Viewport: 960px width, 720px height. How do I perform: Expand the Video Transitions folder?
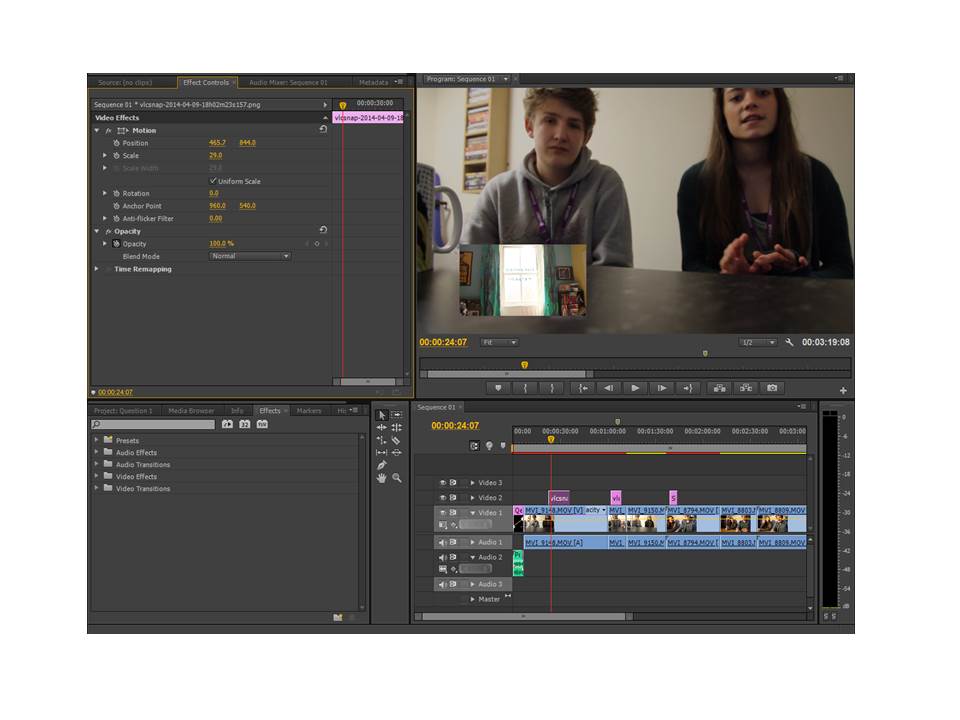click(96, 488)
